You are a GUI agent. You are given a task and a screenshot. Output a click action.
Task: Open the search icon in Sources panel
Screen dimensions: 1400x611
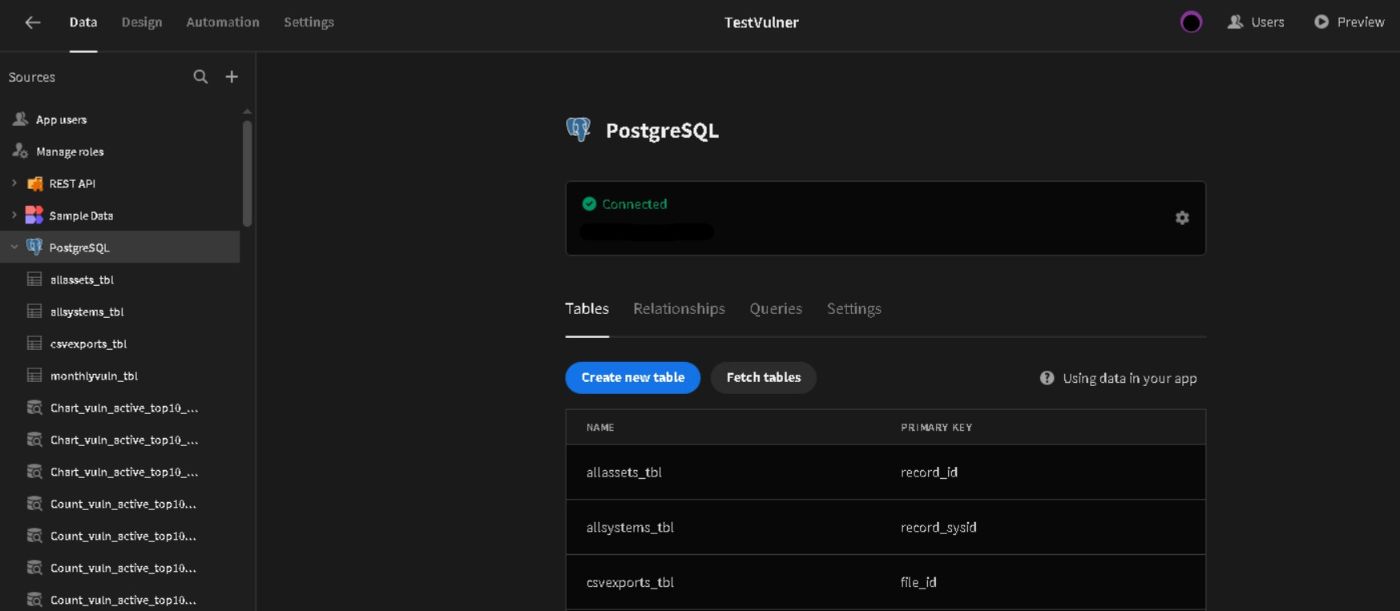[x=201, y=77]
